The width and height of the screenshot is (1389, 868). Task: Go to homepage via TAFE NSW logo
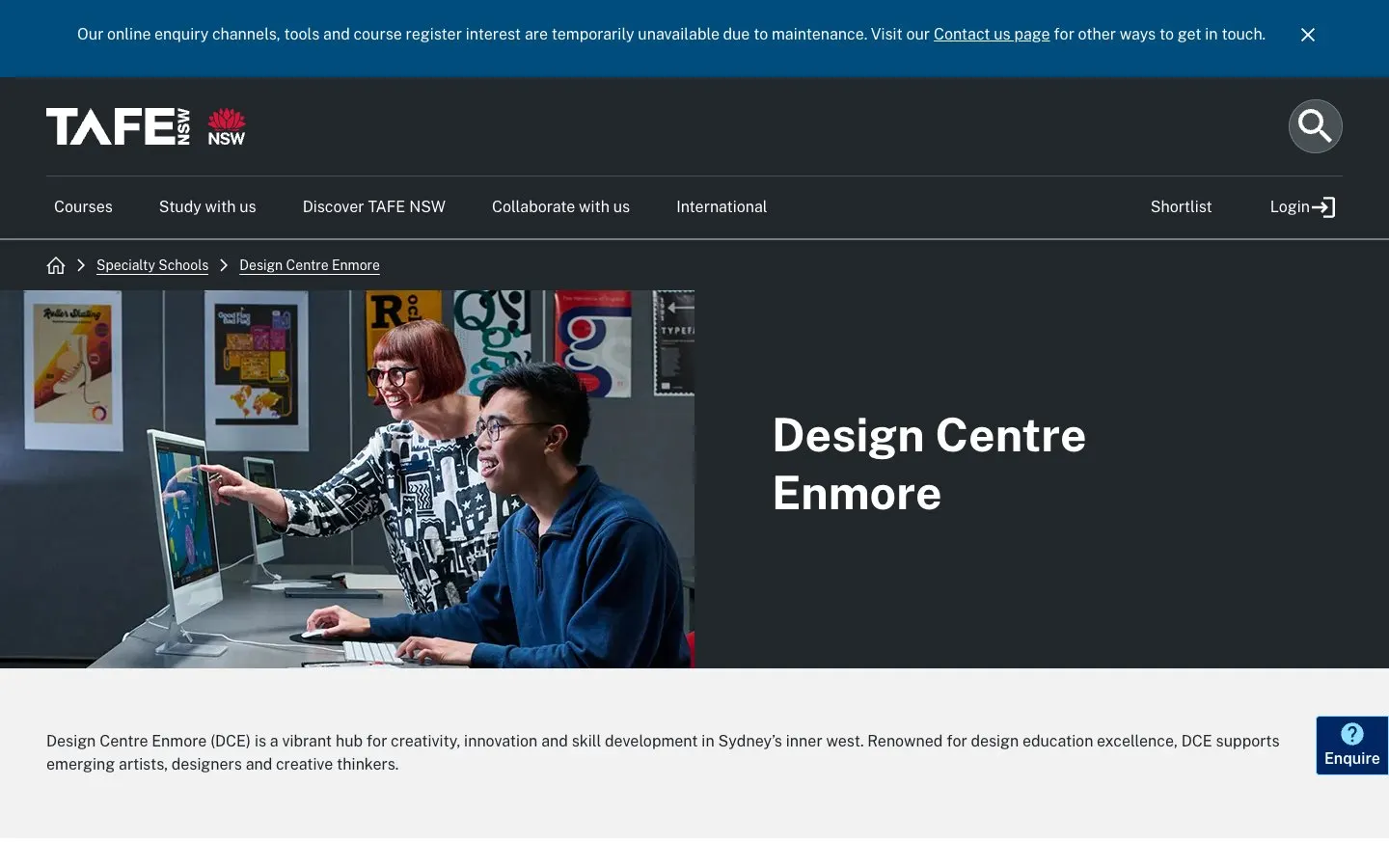pos(146,126)
